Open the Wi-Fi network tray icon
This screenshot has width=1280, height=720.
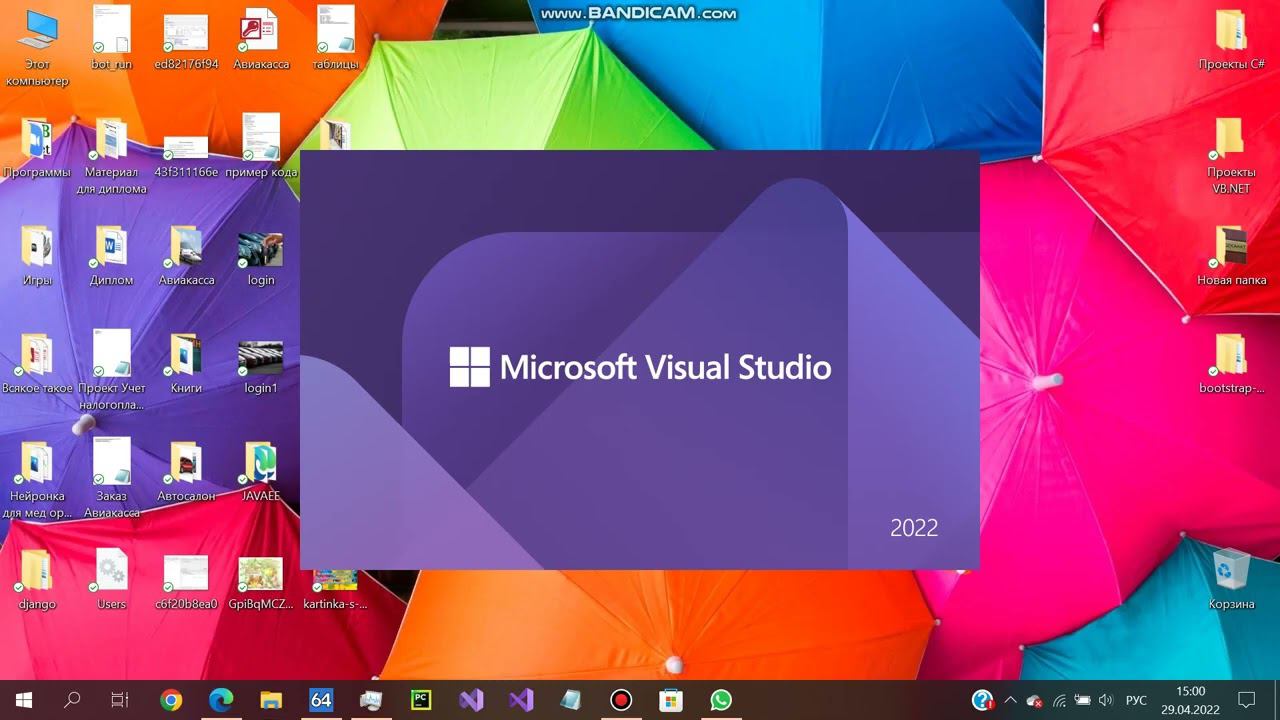pos(1059,700)
